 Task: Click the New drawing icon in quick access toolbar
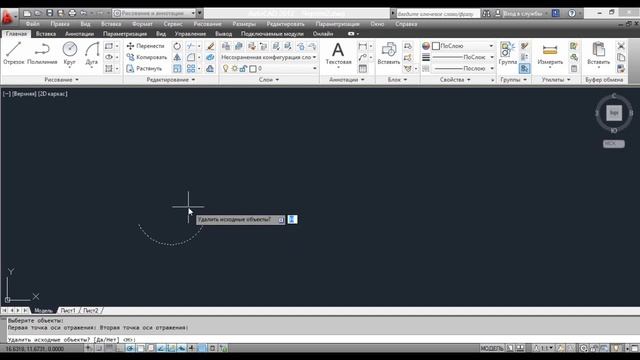point(27,13)
